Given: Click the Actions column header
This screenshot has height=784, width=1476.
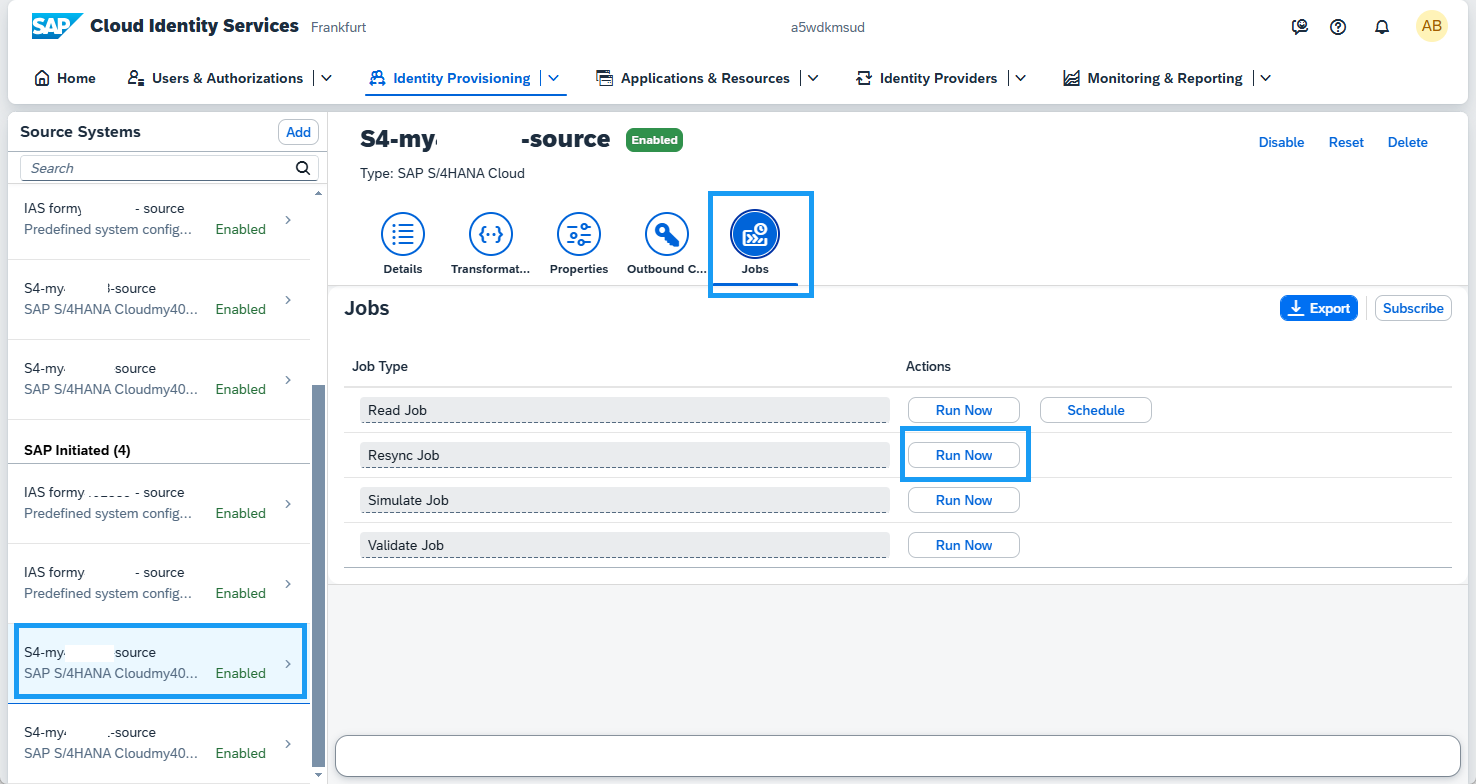Looking at the screenshot, I should tap(928, 366).
